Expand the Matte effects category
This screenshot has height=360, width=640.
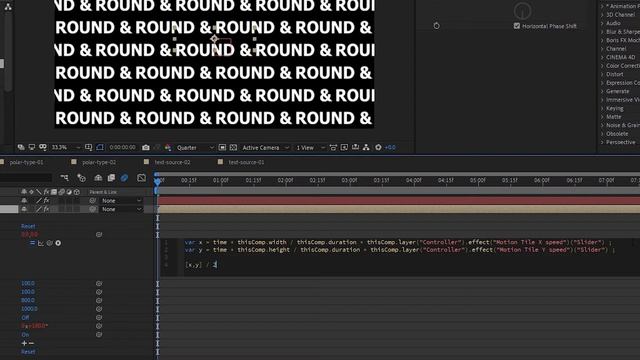(602, 117)
